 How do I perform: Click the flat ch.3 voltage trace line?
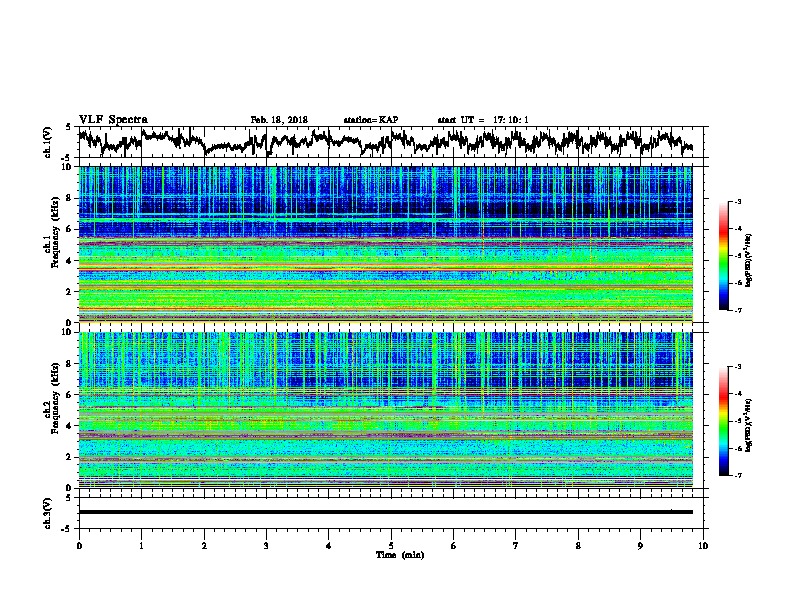385,512
